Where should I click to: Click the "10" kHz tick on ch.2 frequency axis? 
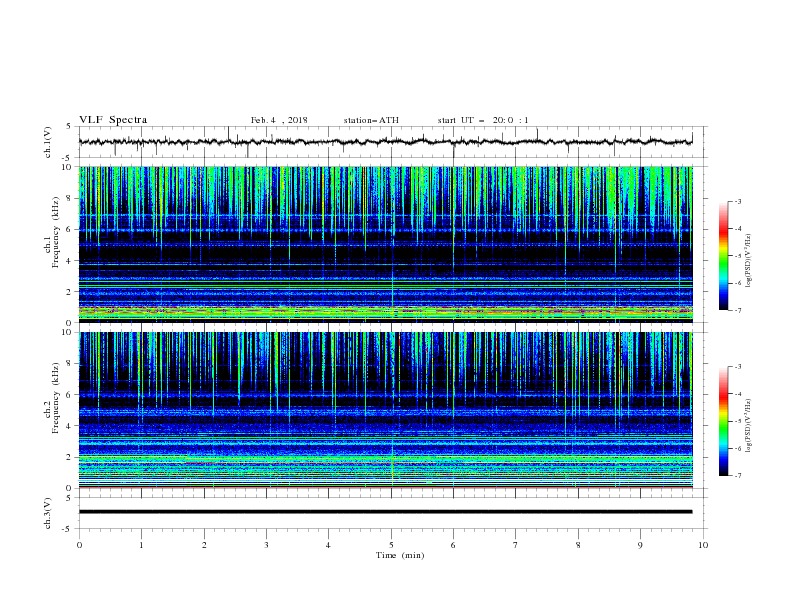[x=67, y=332]
